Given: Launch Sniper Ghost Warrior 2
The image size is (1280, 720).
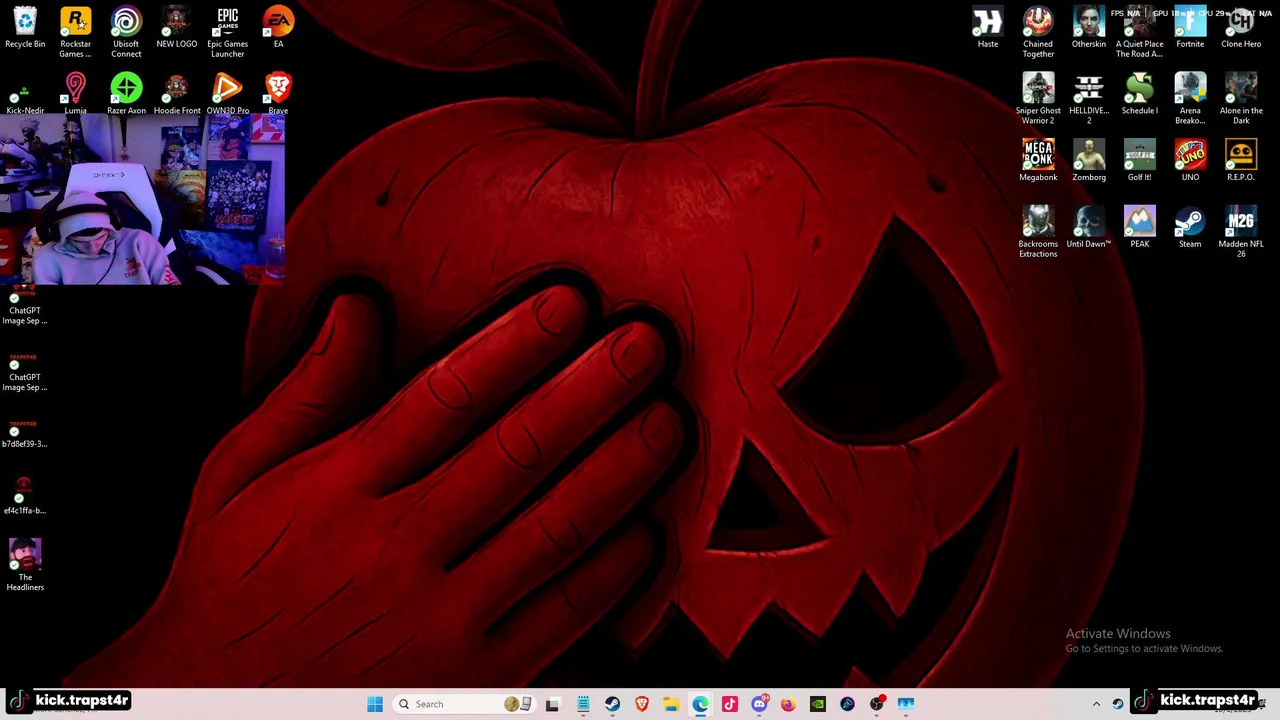Looking at the screenshot, I should pos(1038,99).
